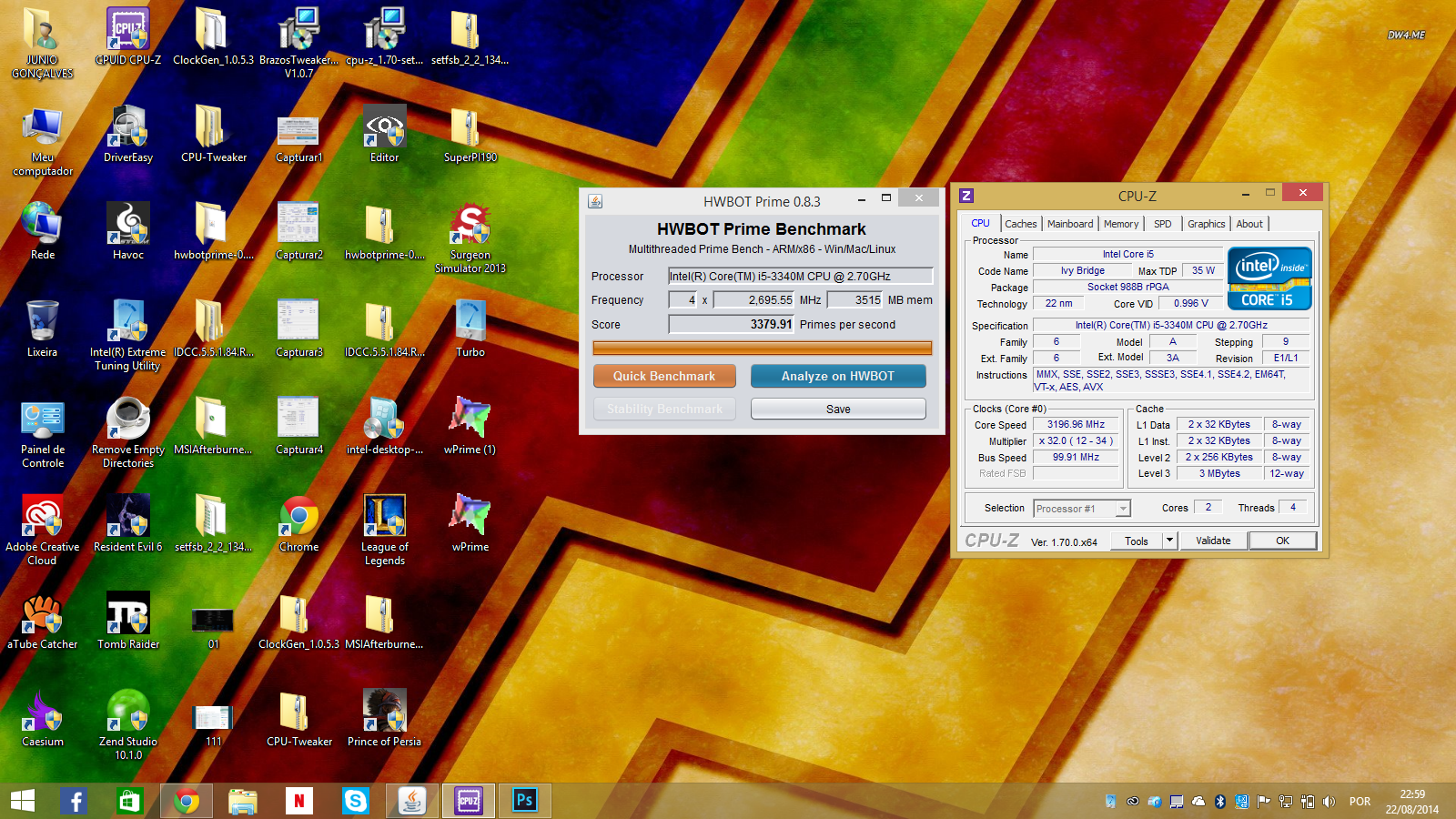Open Skype from the taskbar
The height and width of the screenshot is (819, 1456).
point(355,801)
